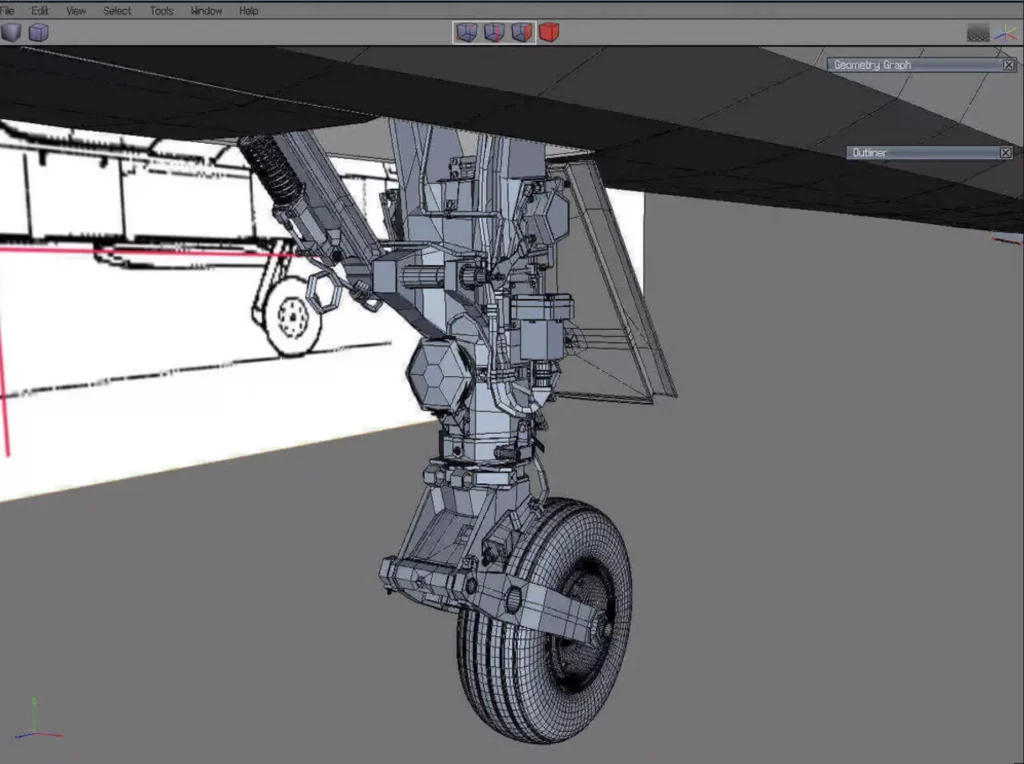This screenshot has height=764, width=1024.
Task: Open the Select menu
Action: (x=117, y=10)
